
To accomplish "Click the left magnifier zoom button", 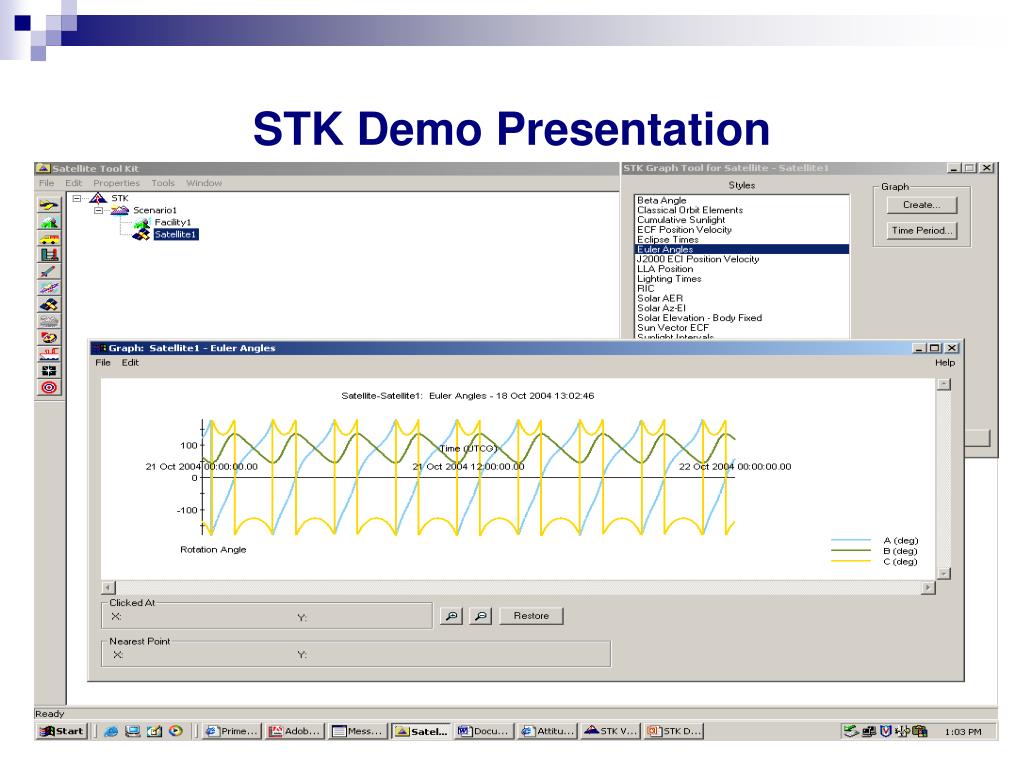I will tap(451, 616).
